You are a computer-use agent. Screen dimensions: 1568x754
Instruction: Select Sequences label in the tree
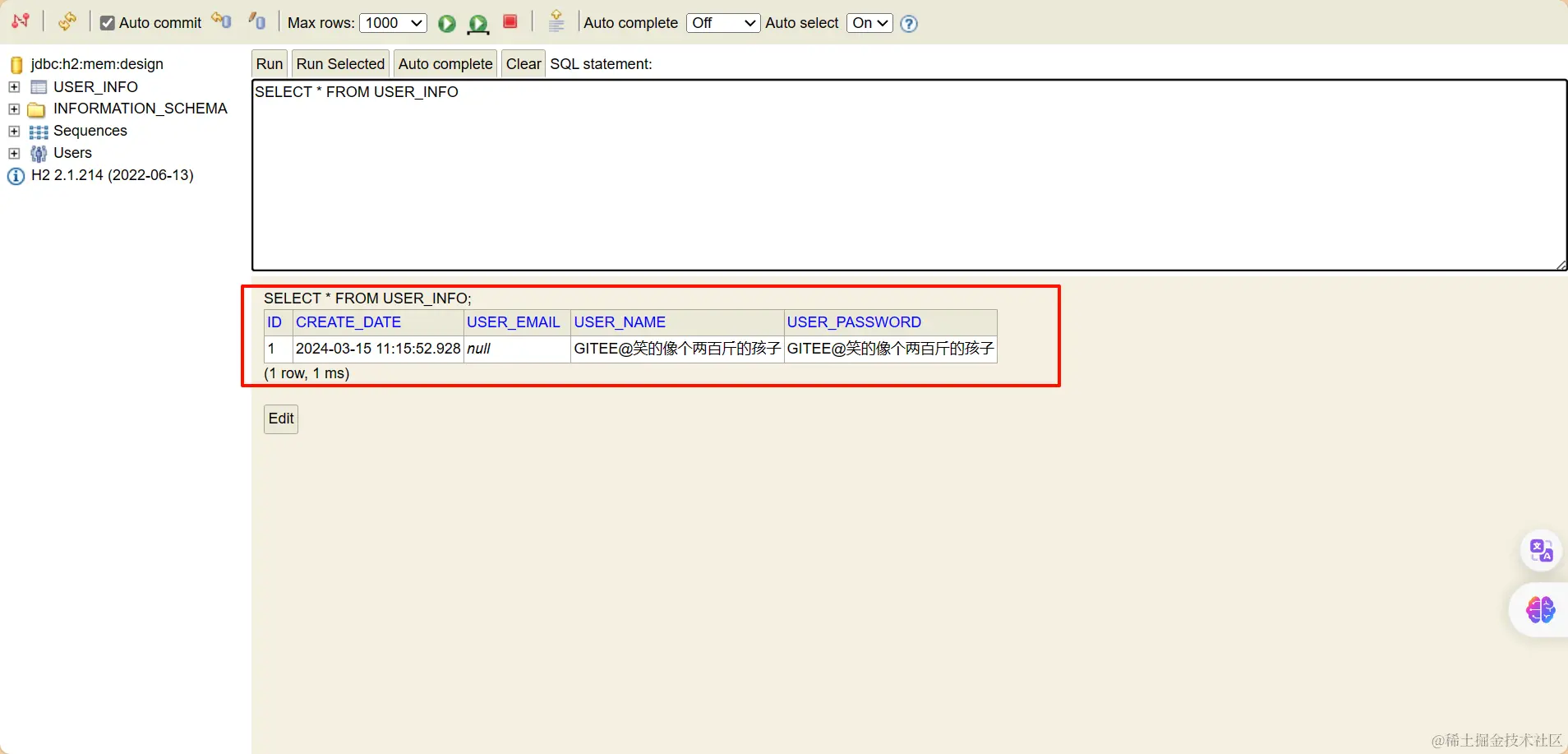tap(90, 131)
